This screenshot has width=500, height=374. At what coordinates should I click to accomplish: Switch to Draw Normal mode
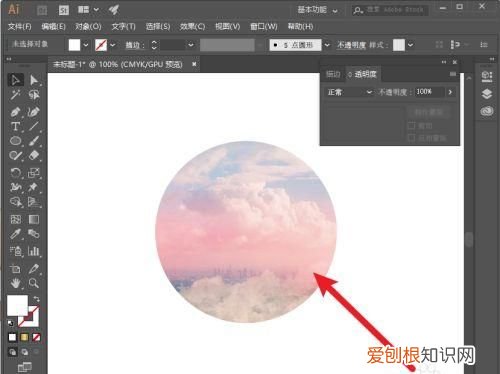click(12, 352)
